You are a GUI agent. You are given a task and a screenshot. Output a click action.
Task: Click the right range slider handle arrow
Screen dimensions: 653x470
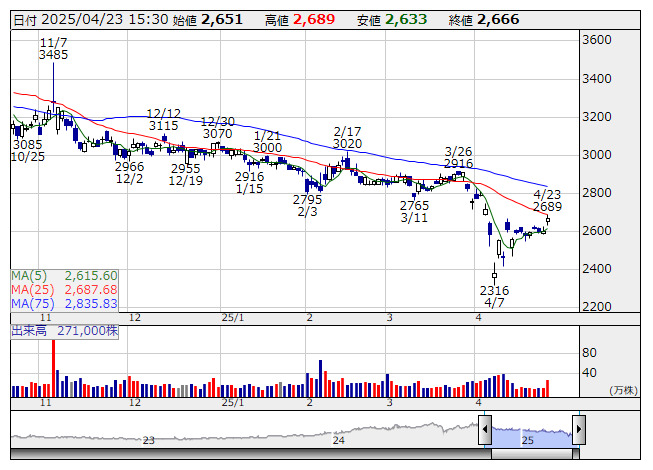tap(579, 429)
